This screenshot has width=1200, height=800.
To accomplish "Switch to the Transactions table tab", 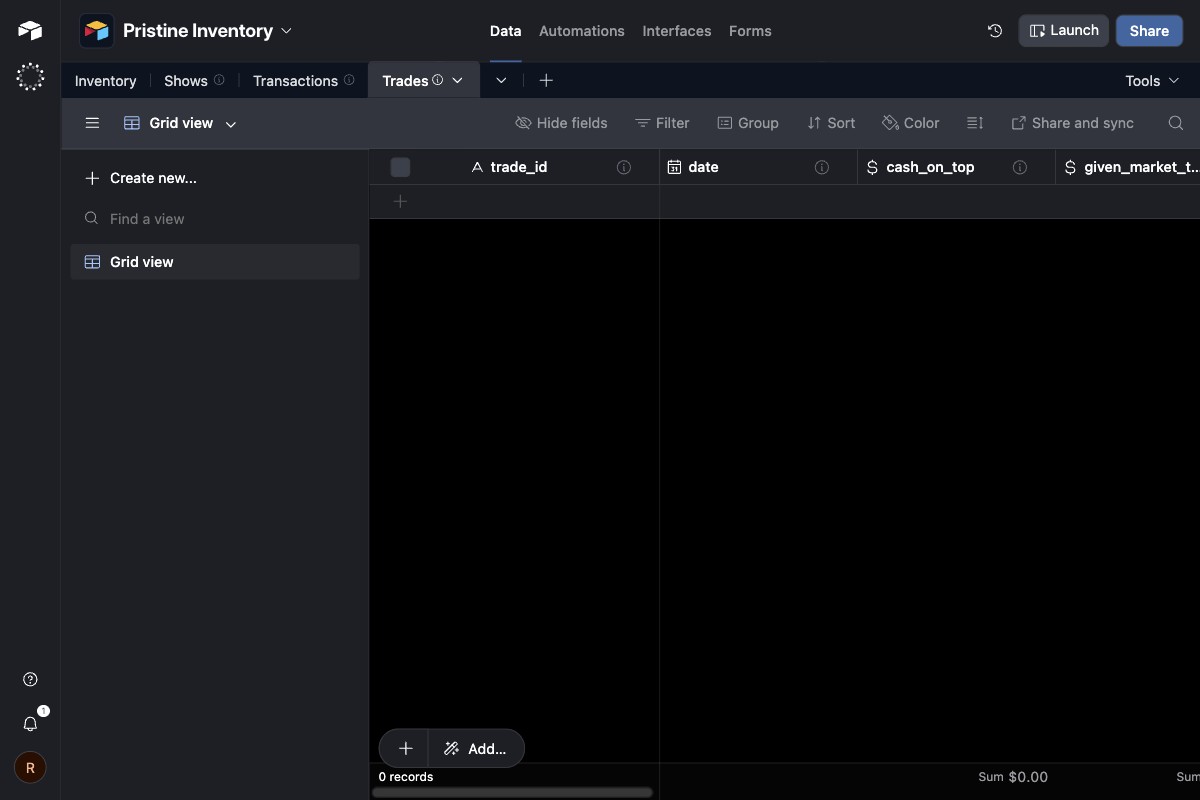I will (x=295, y=81).
